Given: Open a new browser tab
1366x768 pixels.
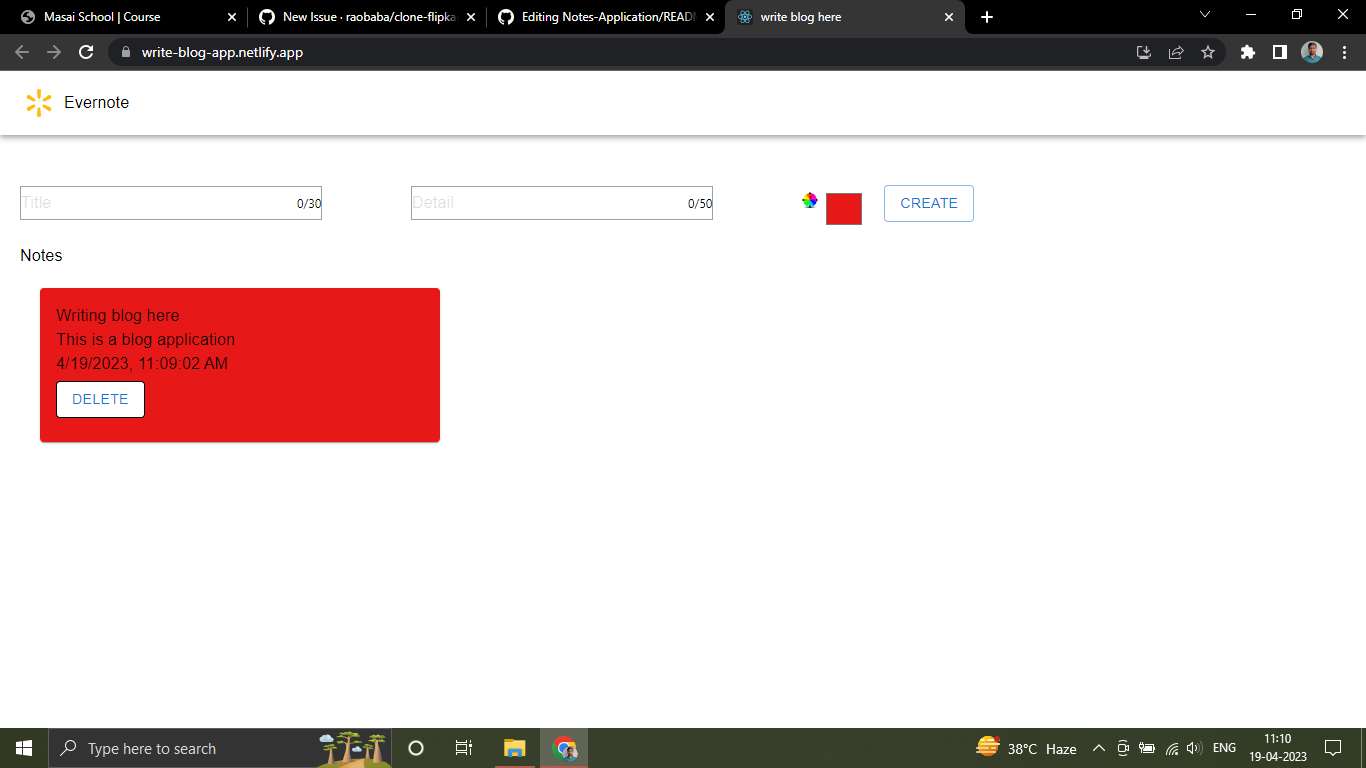Looking at the screenshot, I should 987,17.
